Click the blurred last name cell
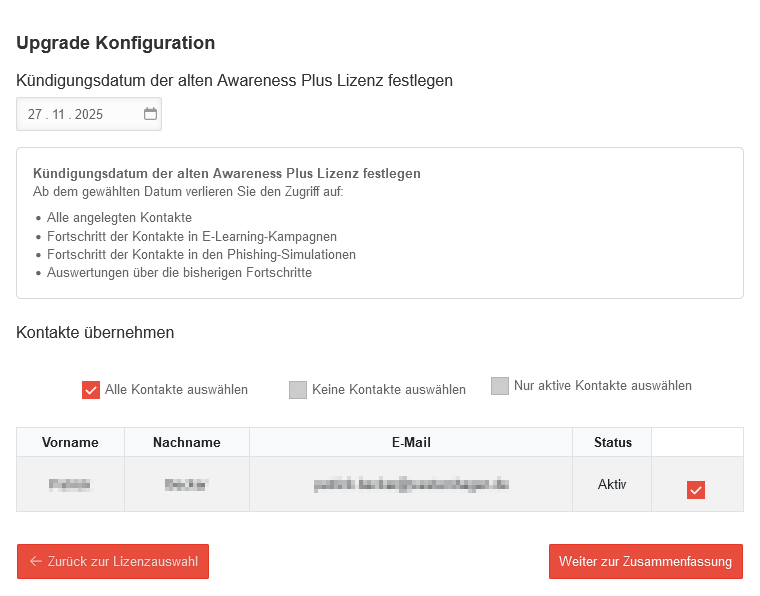The height and width of the screenshot is (596, 760). click(x=186, y=485)
